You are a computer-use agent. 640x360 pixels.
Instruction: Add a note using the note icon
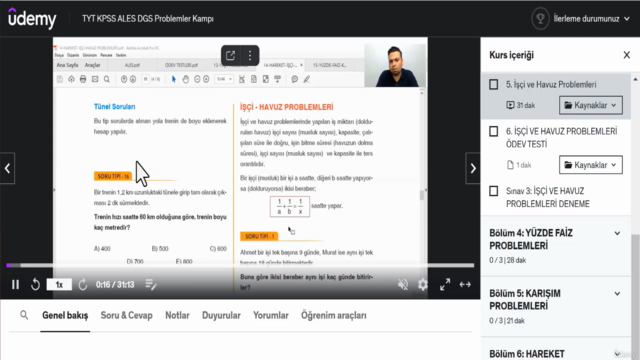(x=151, y=284)
